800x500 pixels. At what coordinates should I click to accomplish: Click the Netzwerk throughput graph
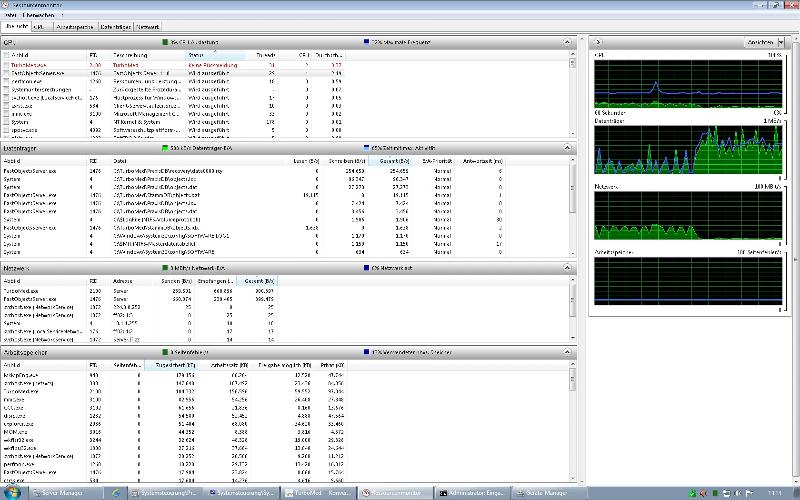point(688,215)
